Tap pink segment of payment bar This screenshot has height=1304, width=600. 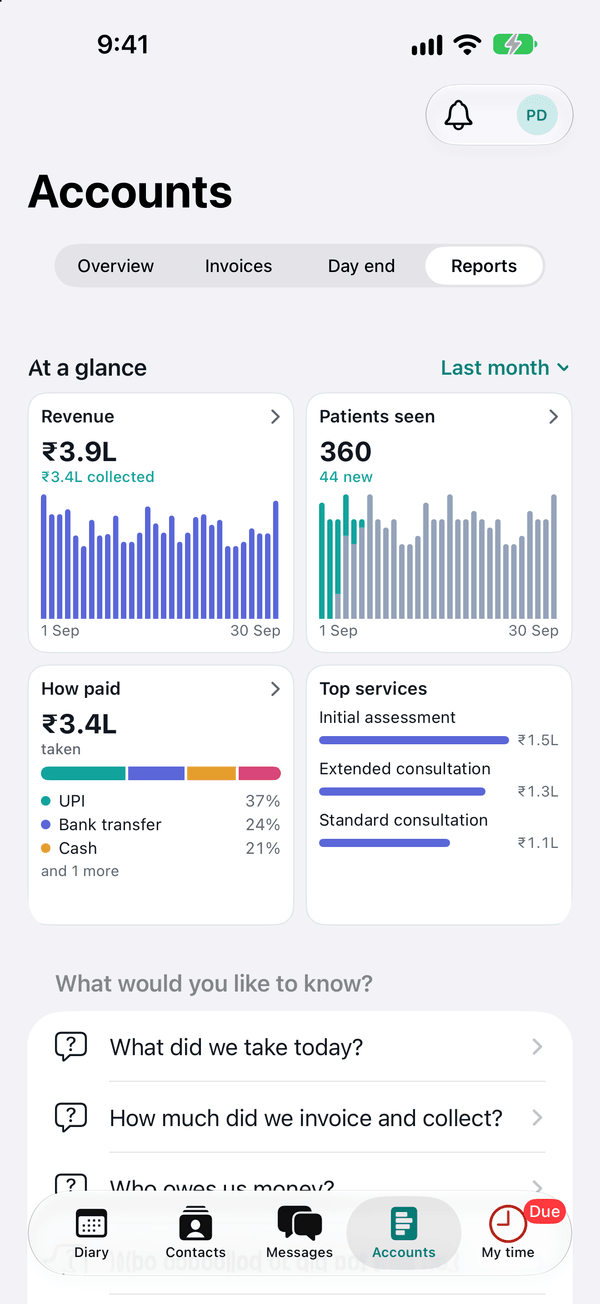(x=259, y=773)
